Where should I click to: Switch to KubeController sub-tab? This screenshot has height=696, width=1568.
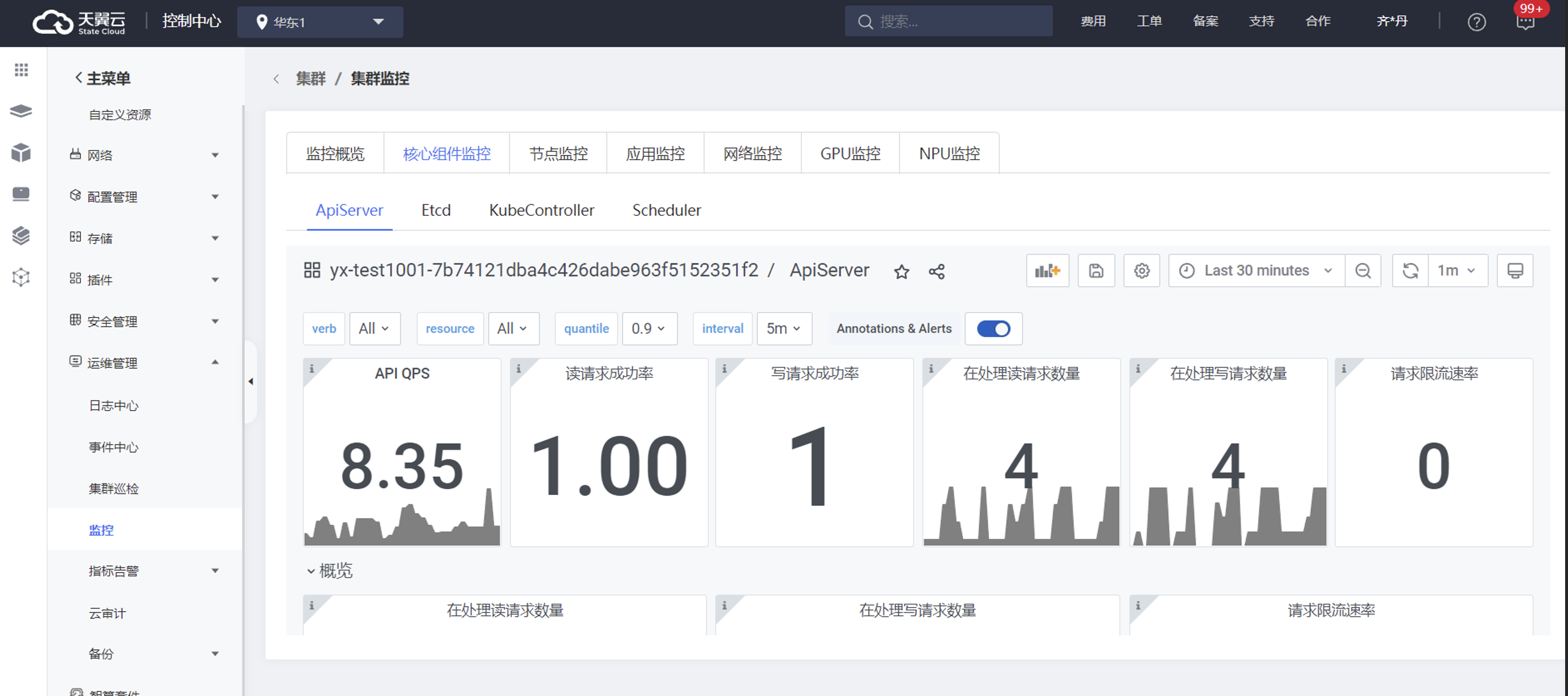(542, 210)
